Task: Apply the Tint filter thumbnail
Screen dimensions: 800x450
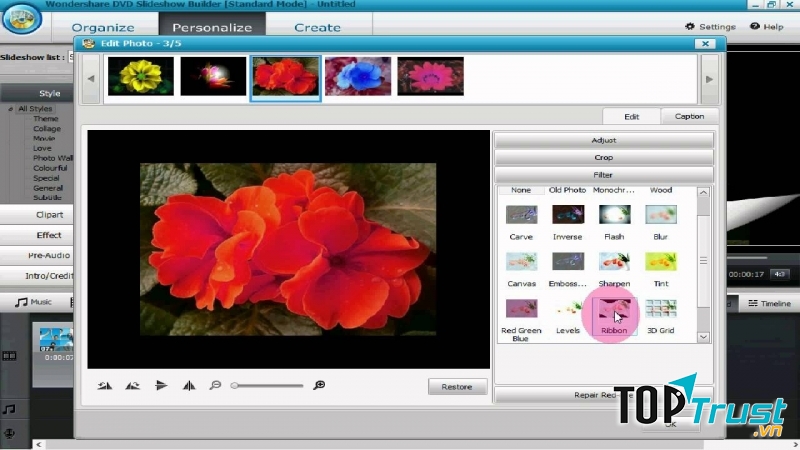Action: coord(661,262)
